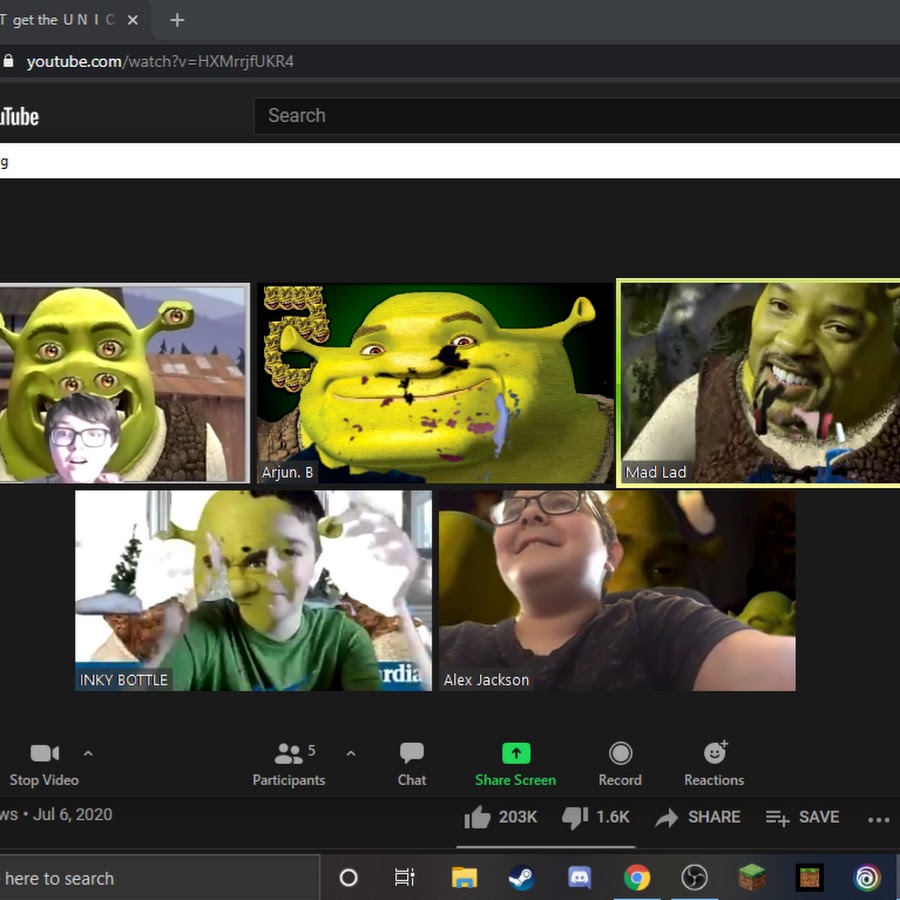Viewport: 900px width, 900px height.
Task: Dislike the video with the thumbs down
Action: point(575,817)
